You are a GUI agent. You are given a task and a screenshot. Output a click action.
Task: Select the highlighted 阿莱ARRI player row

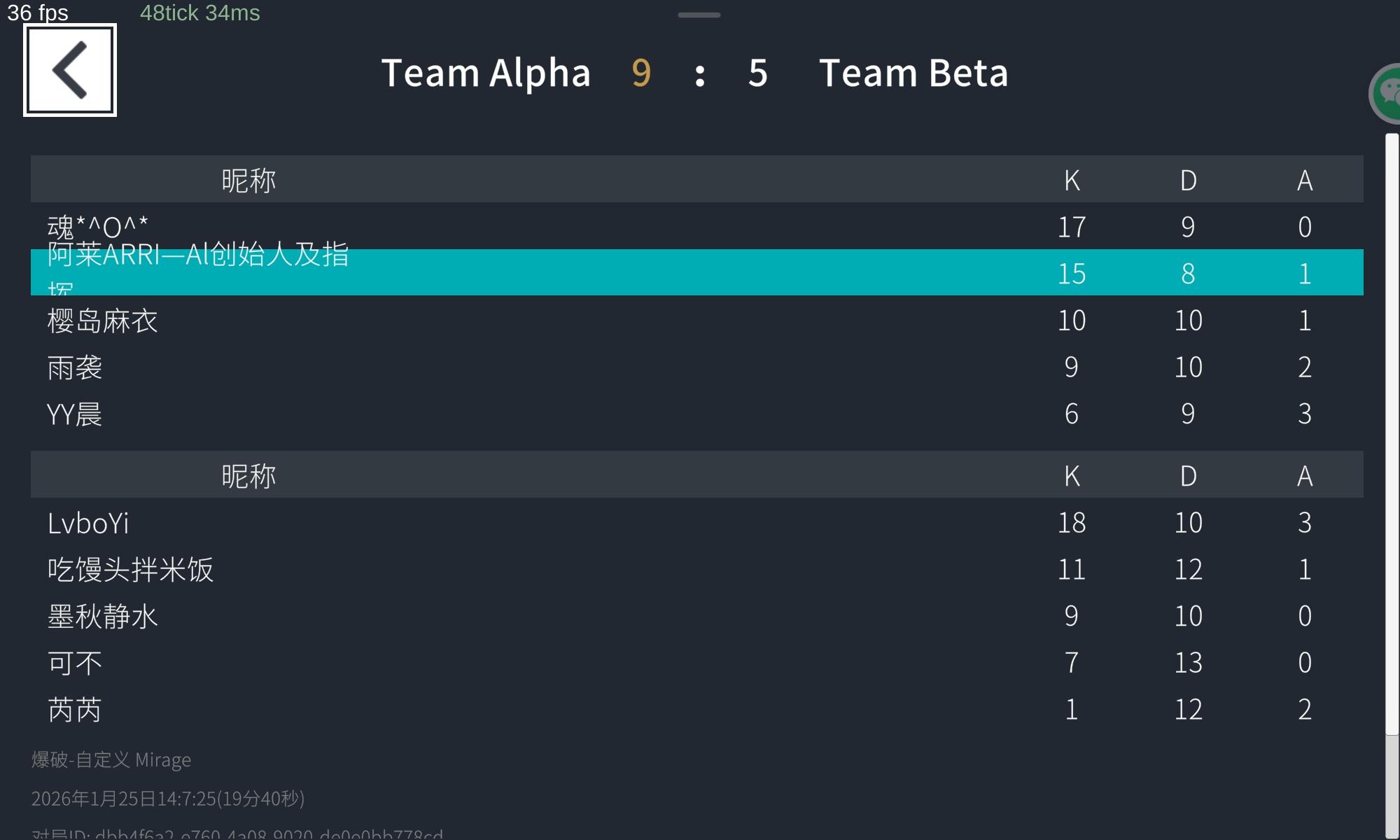[x=696, y=272]
